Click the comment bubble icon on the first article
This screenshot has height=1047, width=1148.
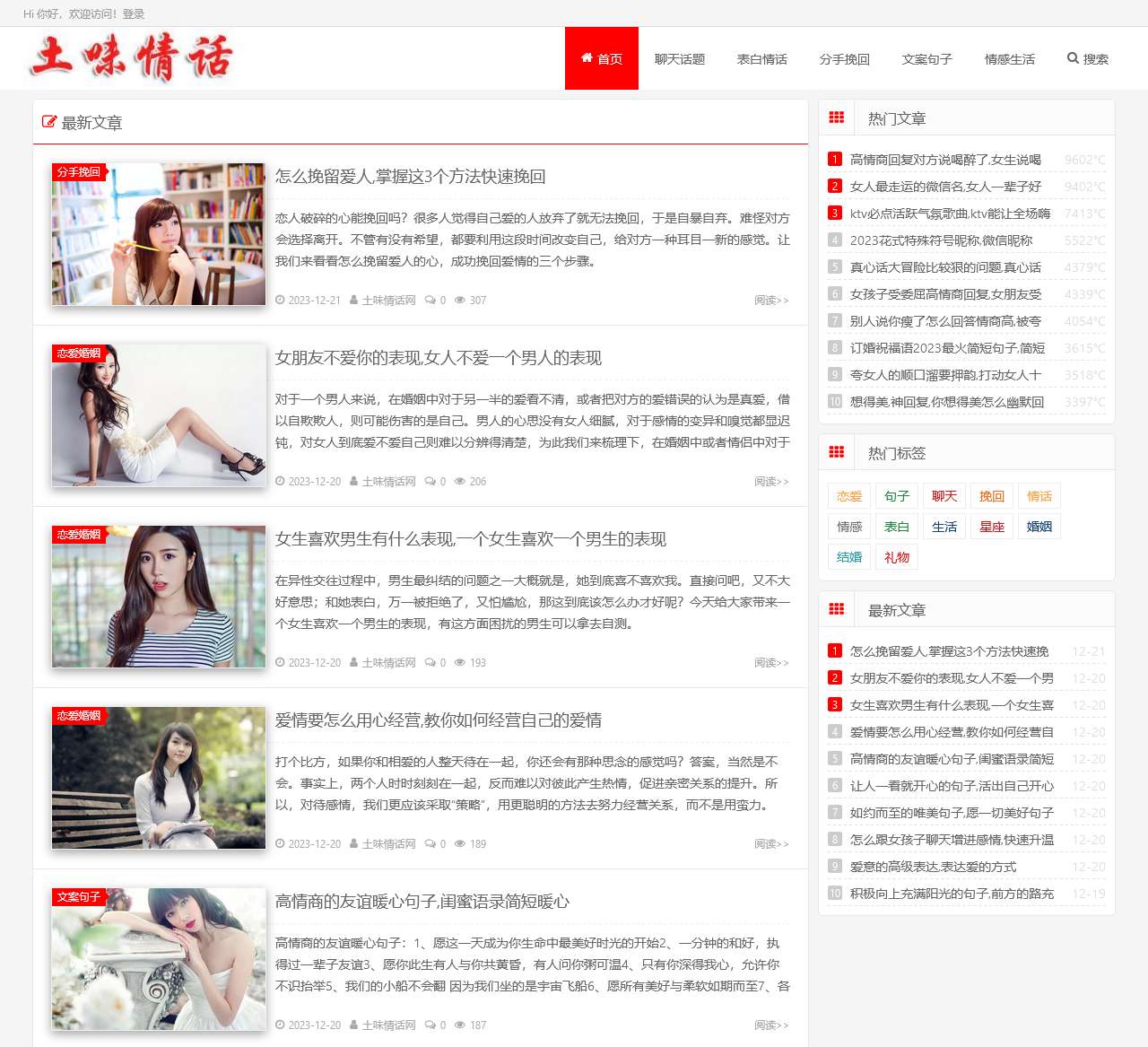pyautogui.click(x=429, y=301)
